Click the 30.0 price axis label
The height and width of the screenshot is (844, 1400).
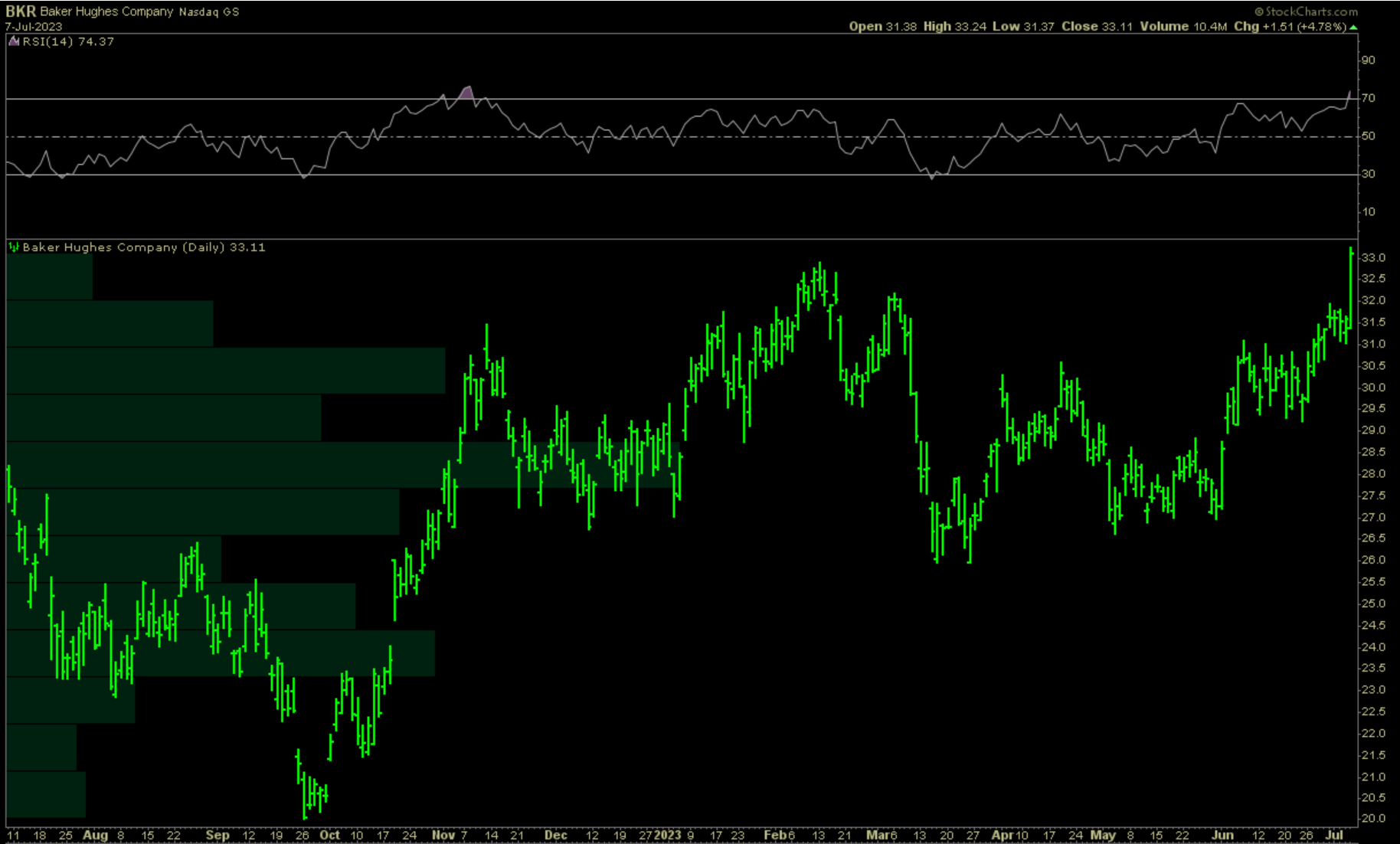click(x=1373, y=388)
